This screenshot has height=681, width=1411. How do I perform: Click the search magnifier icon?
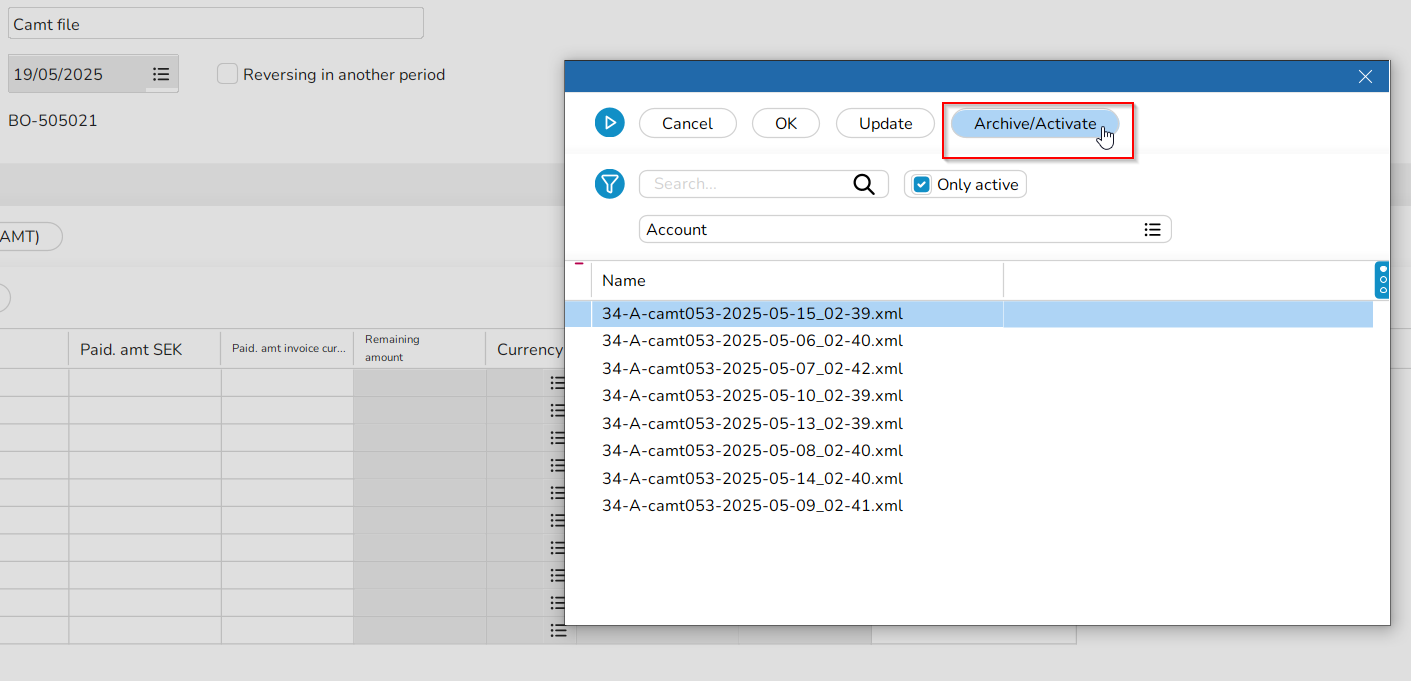863,184
